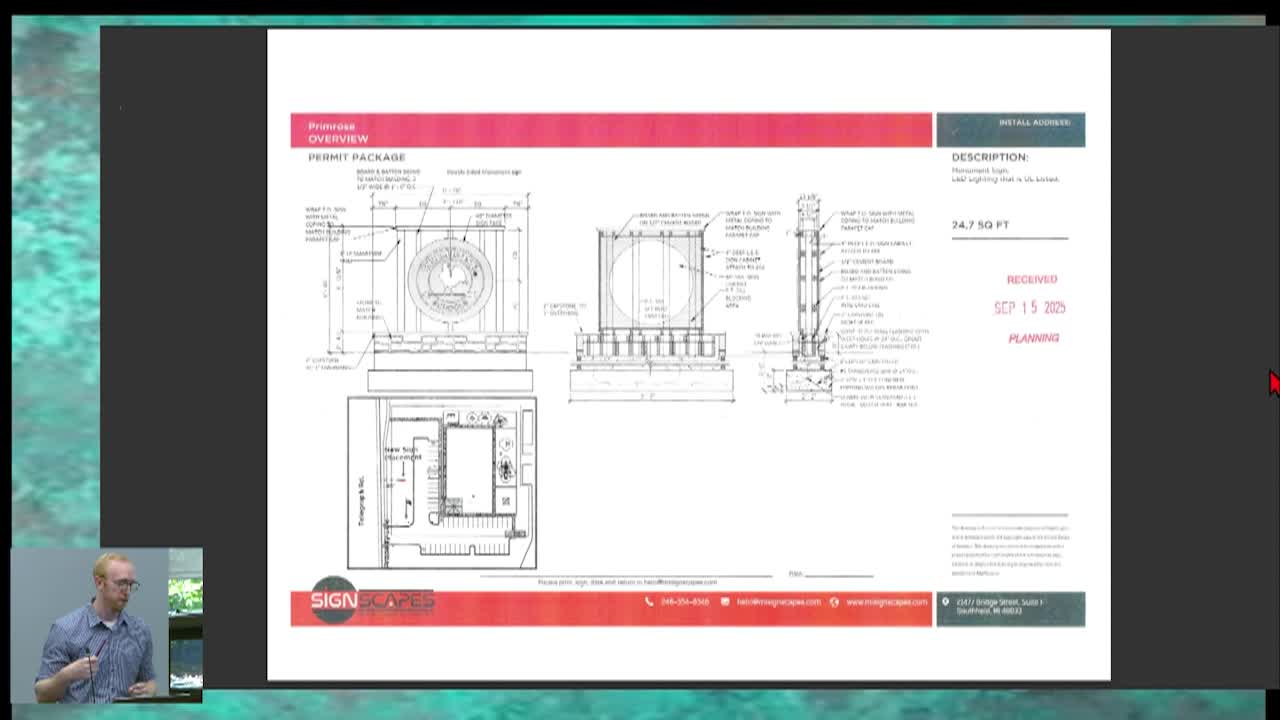Open the website link in the footer

pos(886,602)
